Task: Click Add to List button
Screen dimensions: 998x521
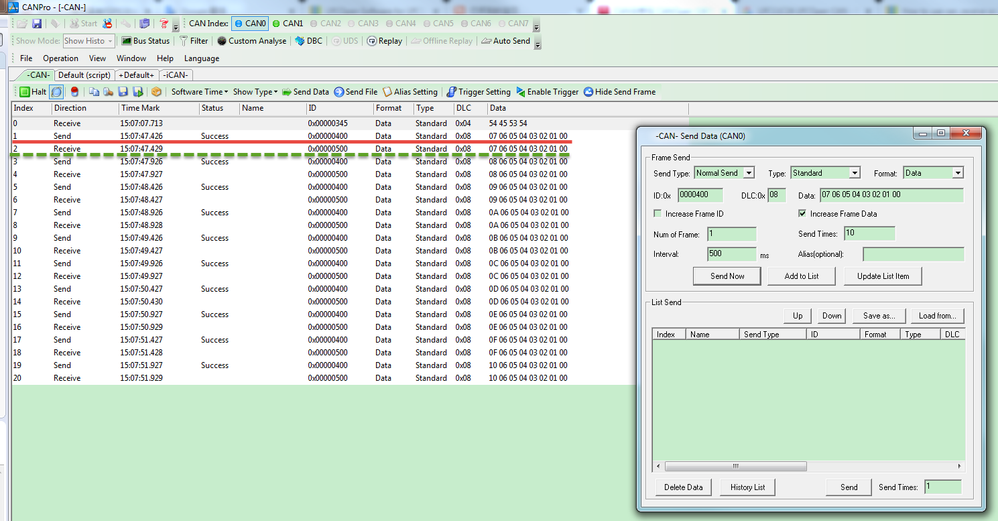Action: coord(801,276)
